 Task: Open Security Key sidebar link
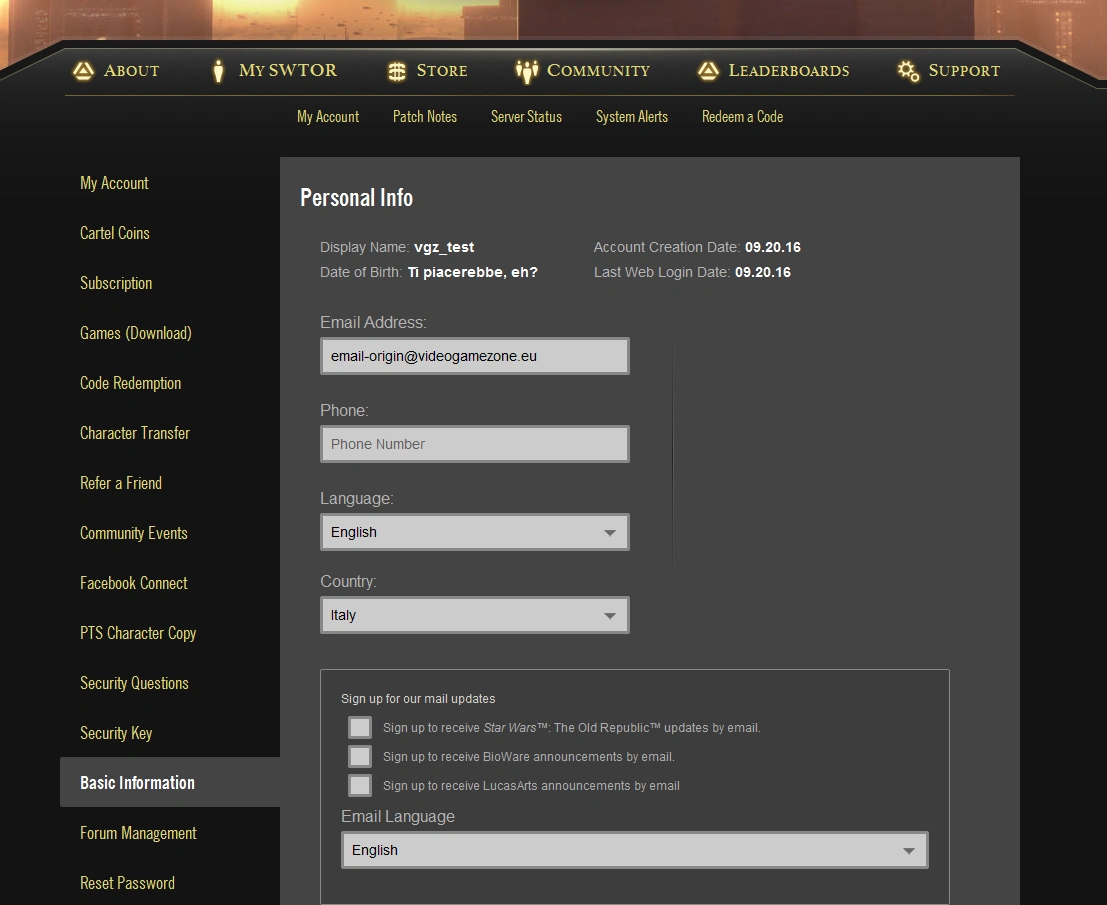pyautogui.click(x=116, y=733)
